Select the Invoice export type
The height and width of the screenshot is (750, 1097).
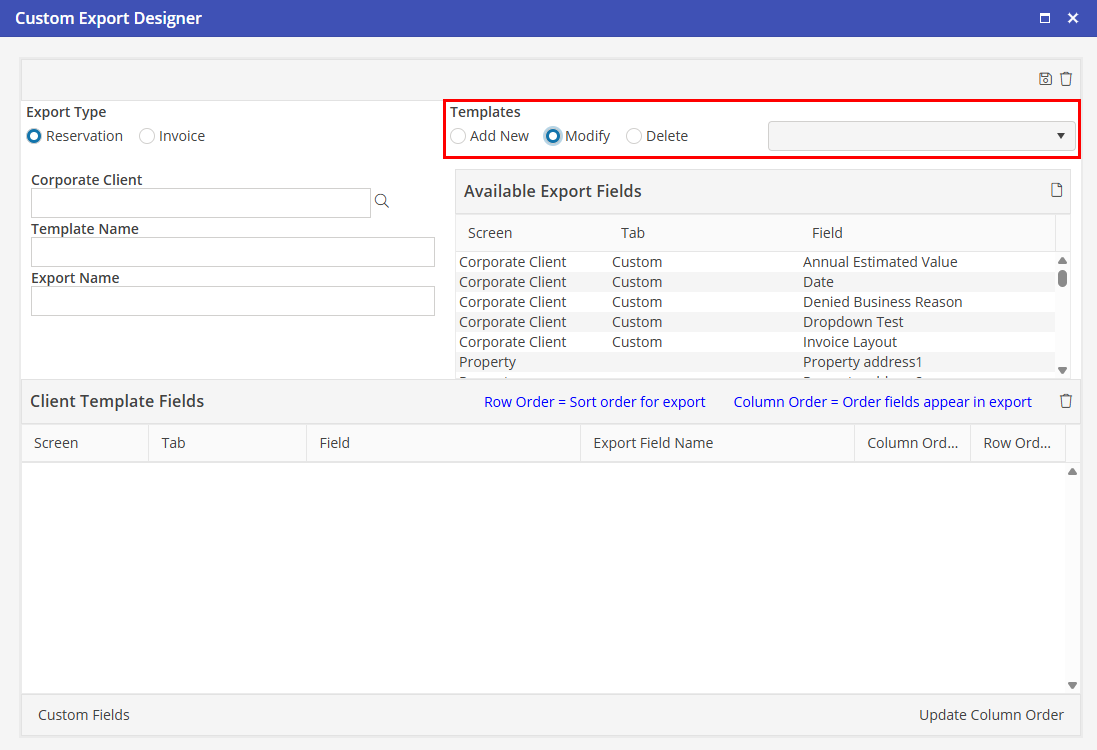(x=147, y=136)
